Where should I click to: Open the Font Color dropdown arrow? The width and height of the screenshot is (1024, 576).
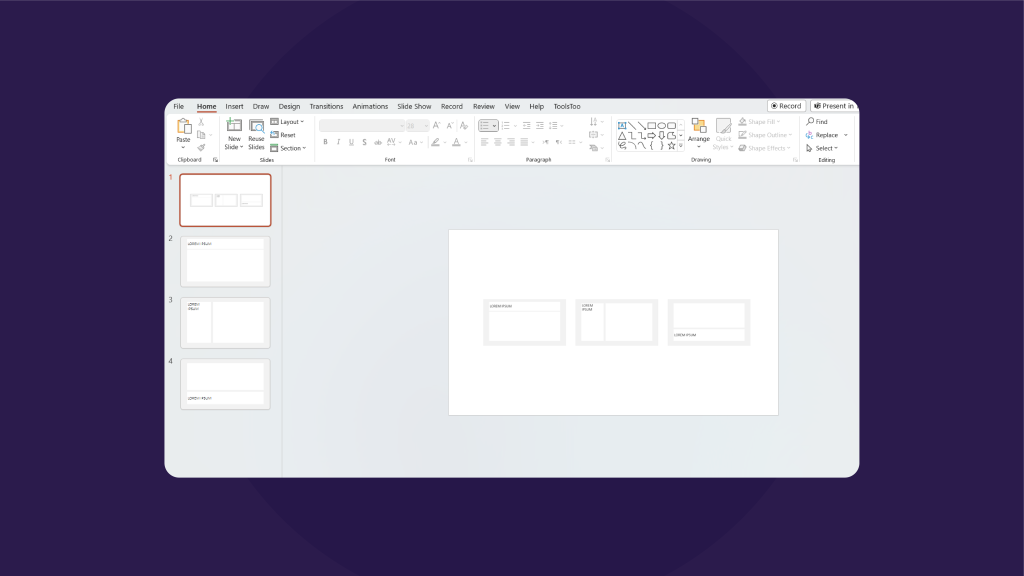pyautogui.click(x=466, y=143)
